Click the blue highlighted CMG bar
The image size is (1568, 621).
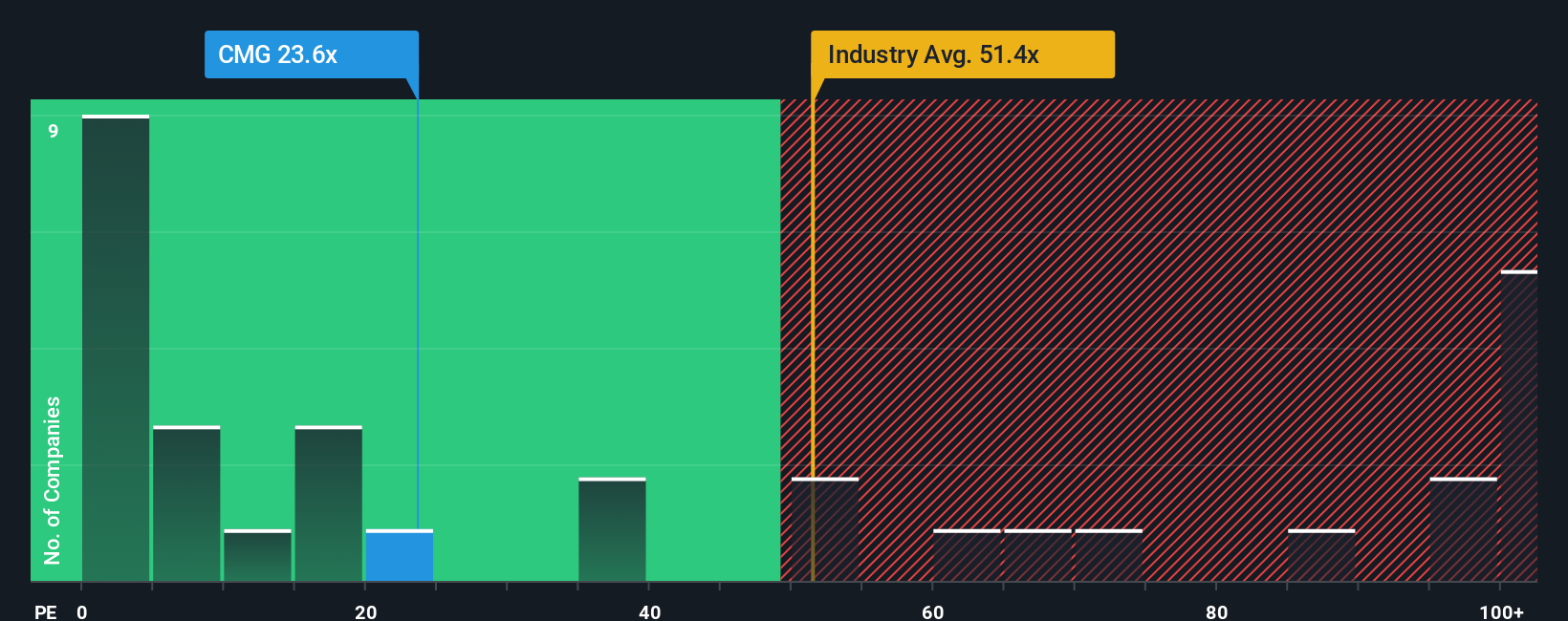click(x=400, y=556)
